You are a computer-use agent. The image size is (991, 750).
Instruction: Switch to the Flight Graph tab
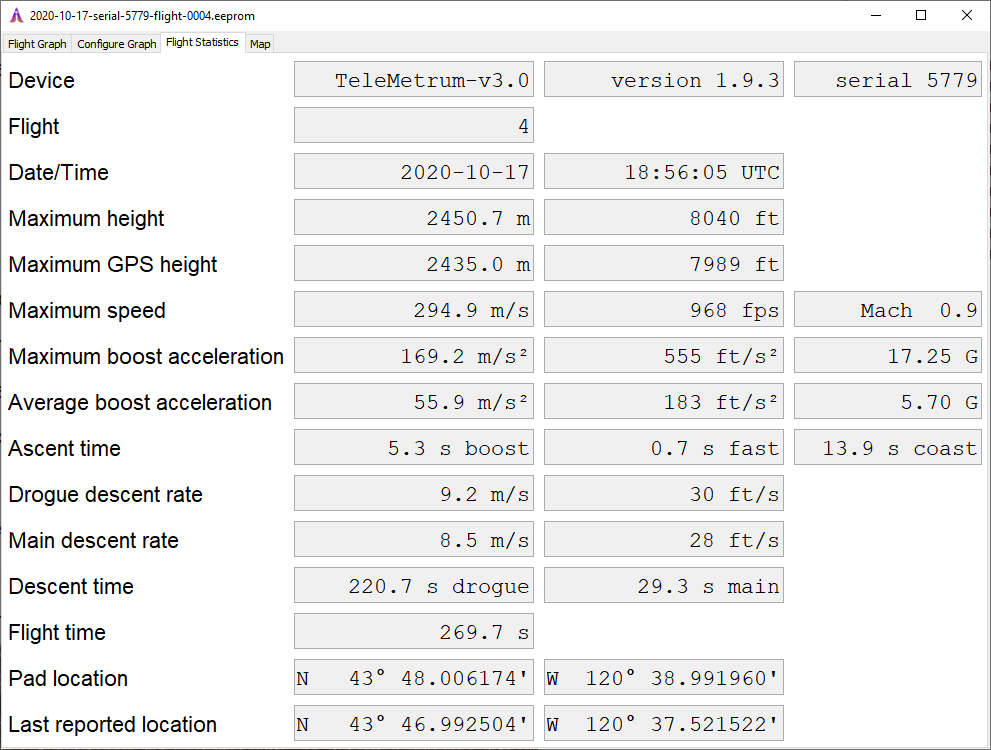pyautogui.click(x=37, y=44)
